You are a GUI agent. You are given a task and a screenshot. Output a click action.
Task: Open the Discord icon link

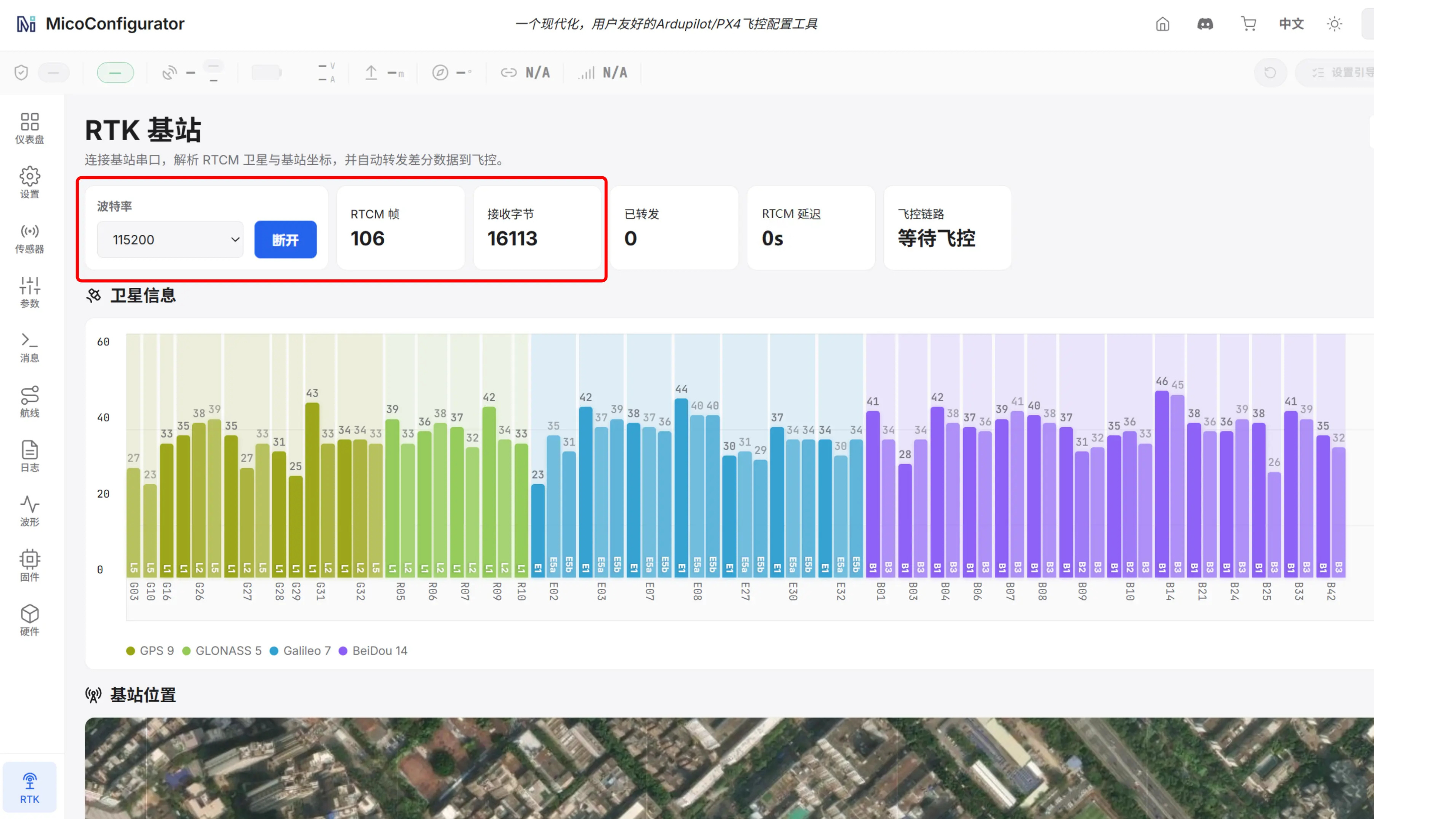point(1205,24)
